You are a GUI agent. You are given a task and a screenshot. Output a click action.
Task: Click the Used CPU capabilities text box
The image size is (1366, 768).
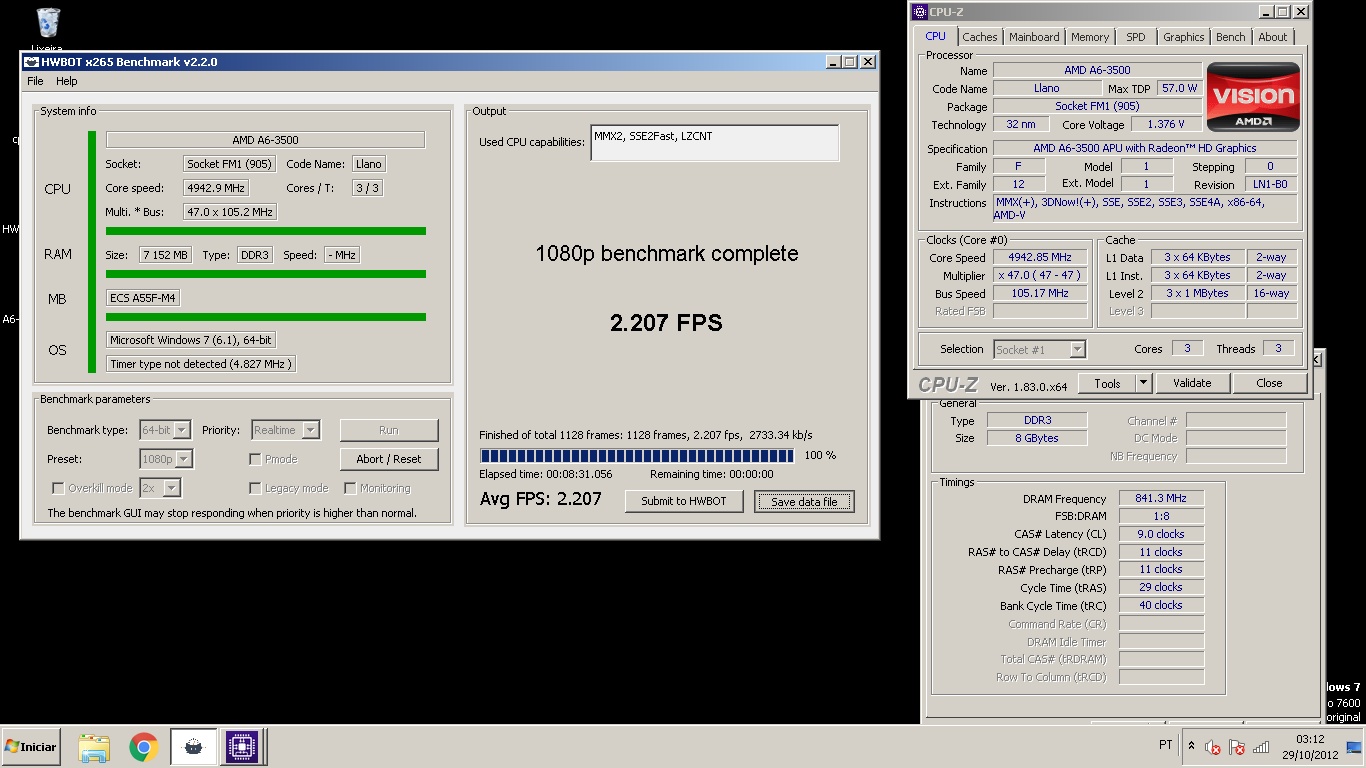[x=714, y=143]
